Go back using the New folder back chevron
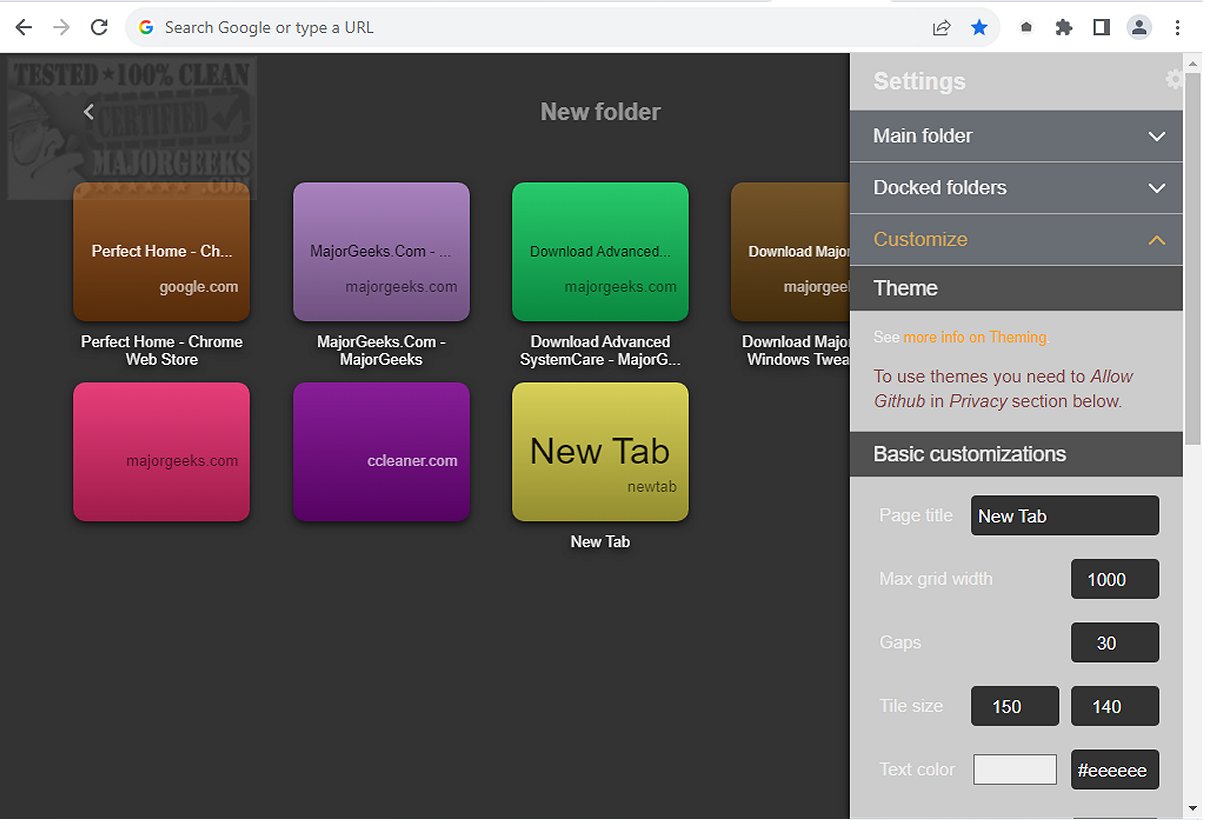 pos(89,112)
